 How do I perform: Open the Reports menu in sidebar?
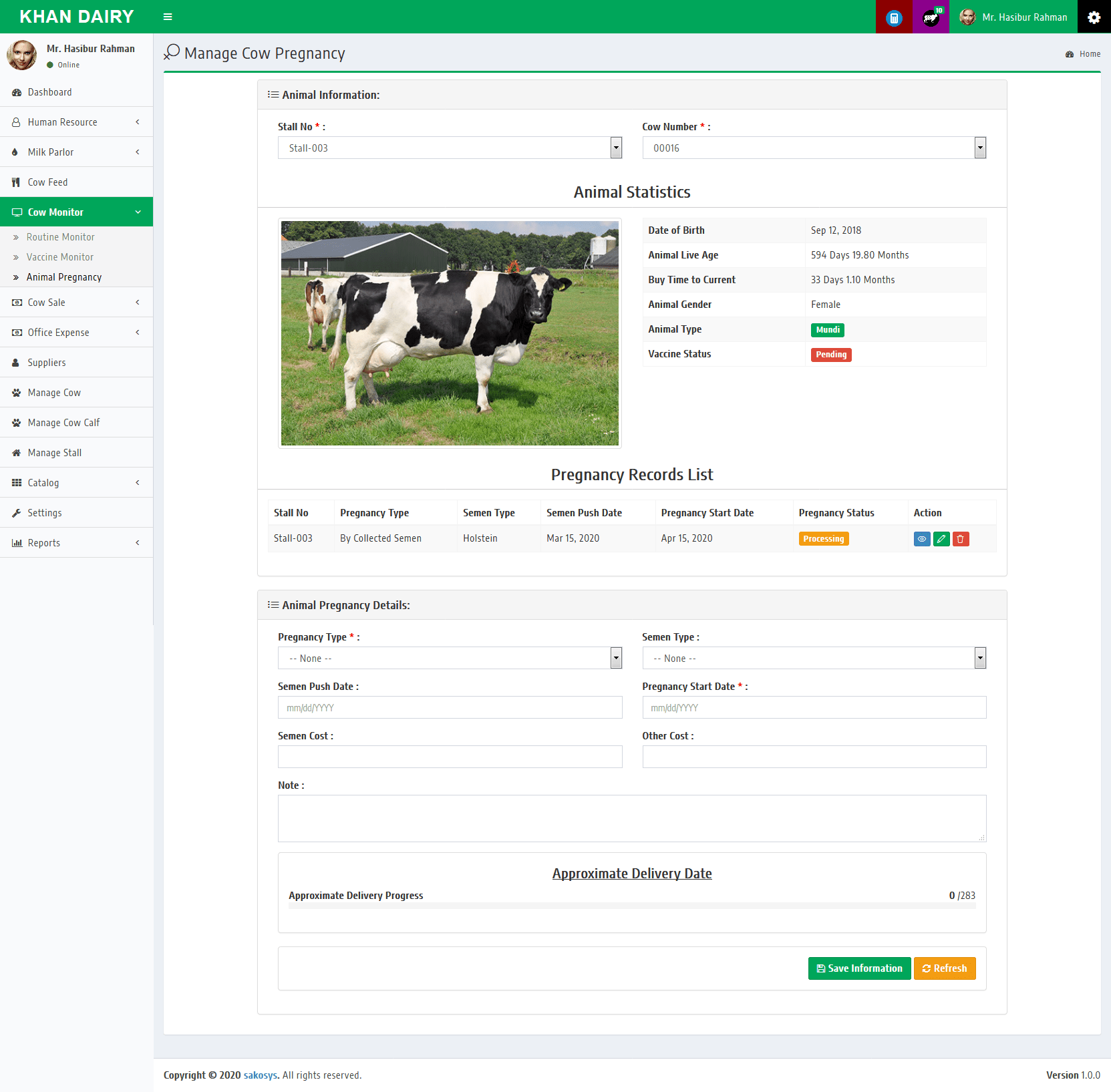point(43,542)
